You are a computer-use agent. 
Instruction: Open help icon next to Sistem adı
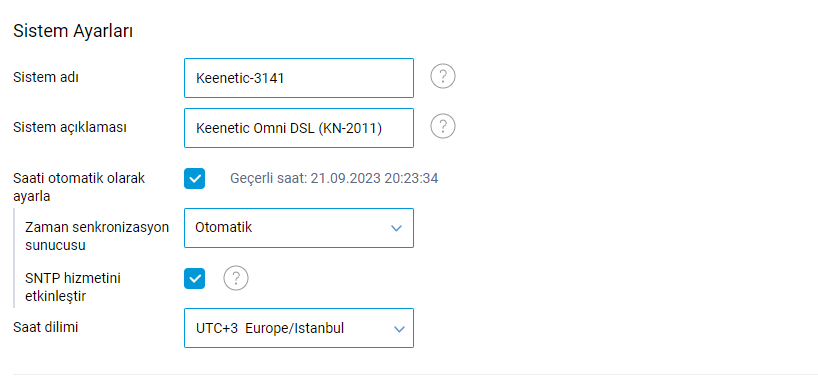pos(443,77)
